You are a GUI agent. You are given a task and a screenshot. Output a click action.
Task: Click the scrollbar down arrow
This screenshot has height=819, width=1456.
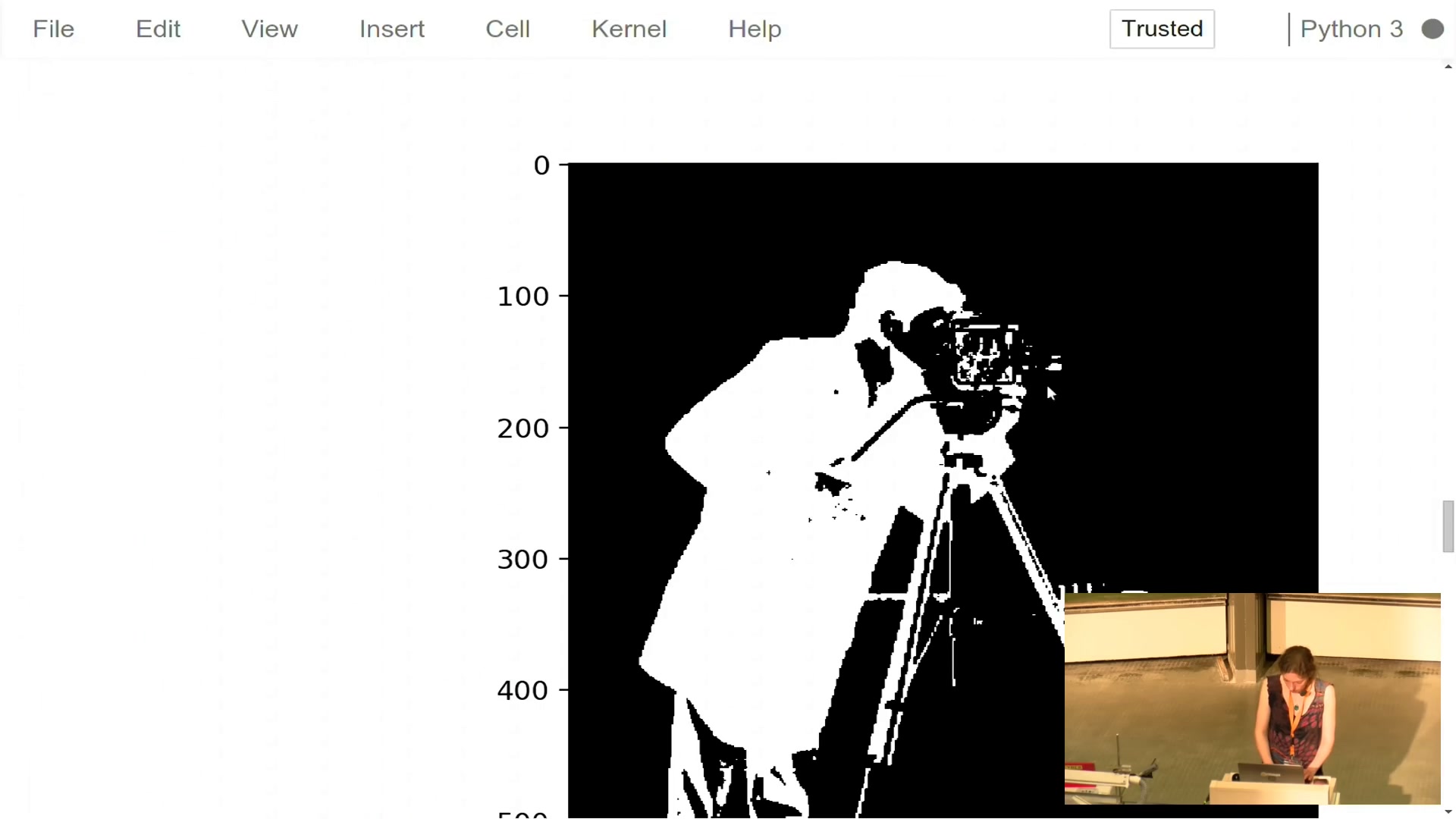tap(1448, 812)
